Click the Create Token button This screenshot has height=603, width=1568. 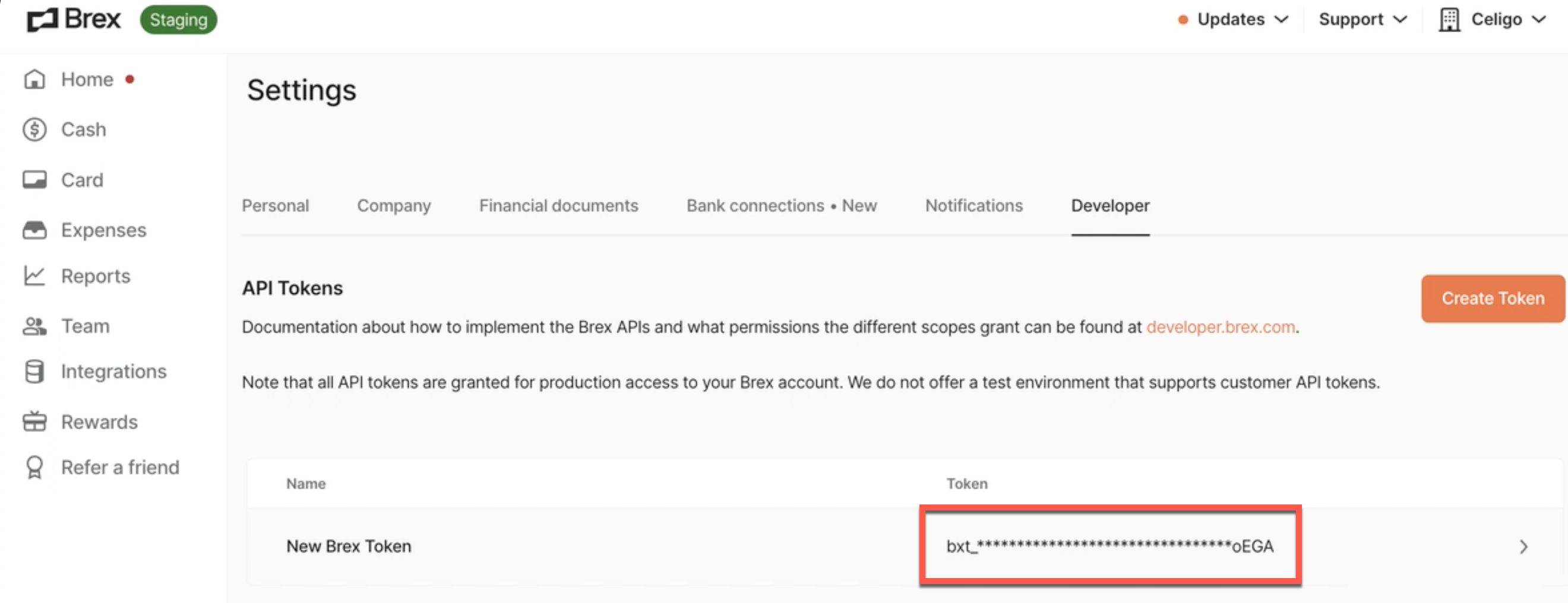coord(1493,298)
